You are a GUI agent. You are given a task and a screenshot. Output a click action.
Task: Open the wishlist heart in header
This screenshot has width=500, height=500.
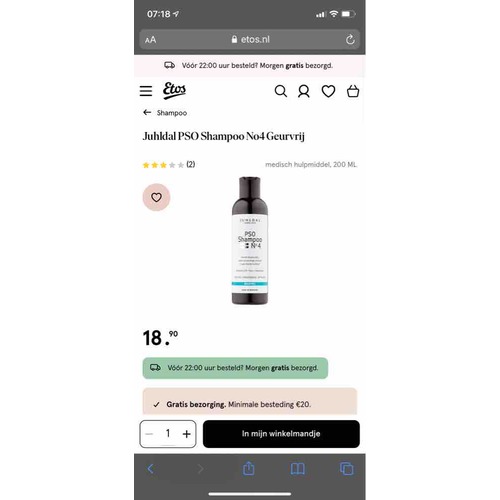point(328,91)
